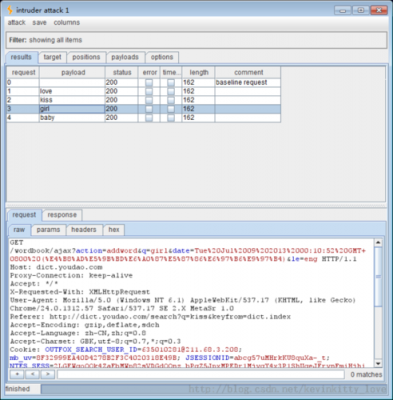Go to previous search match
The width and height of the screenshot is (393, 400).
[33, 374]
